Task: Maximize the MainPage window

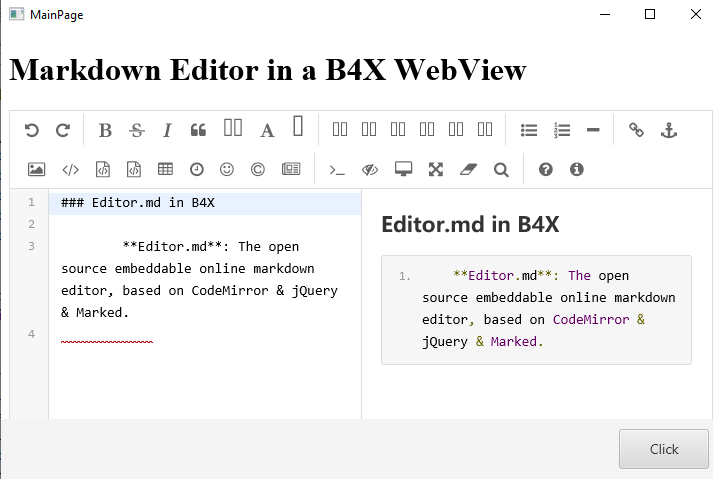Action: coord(650,15)
